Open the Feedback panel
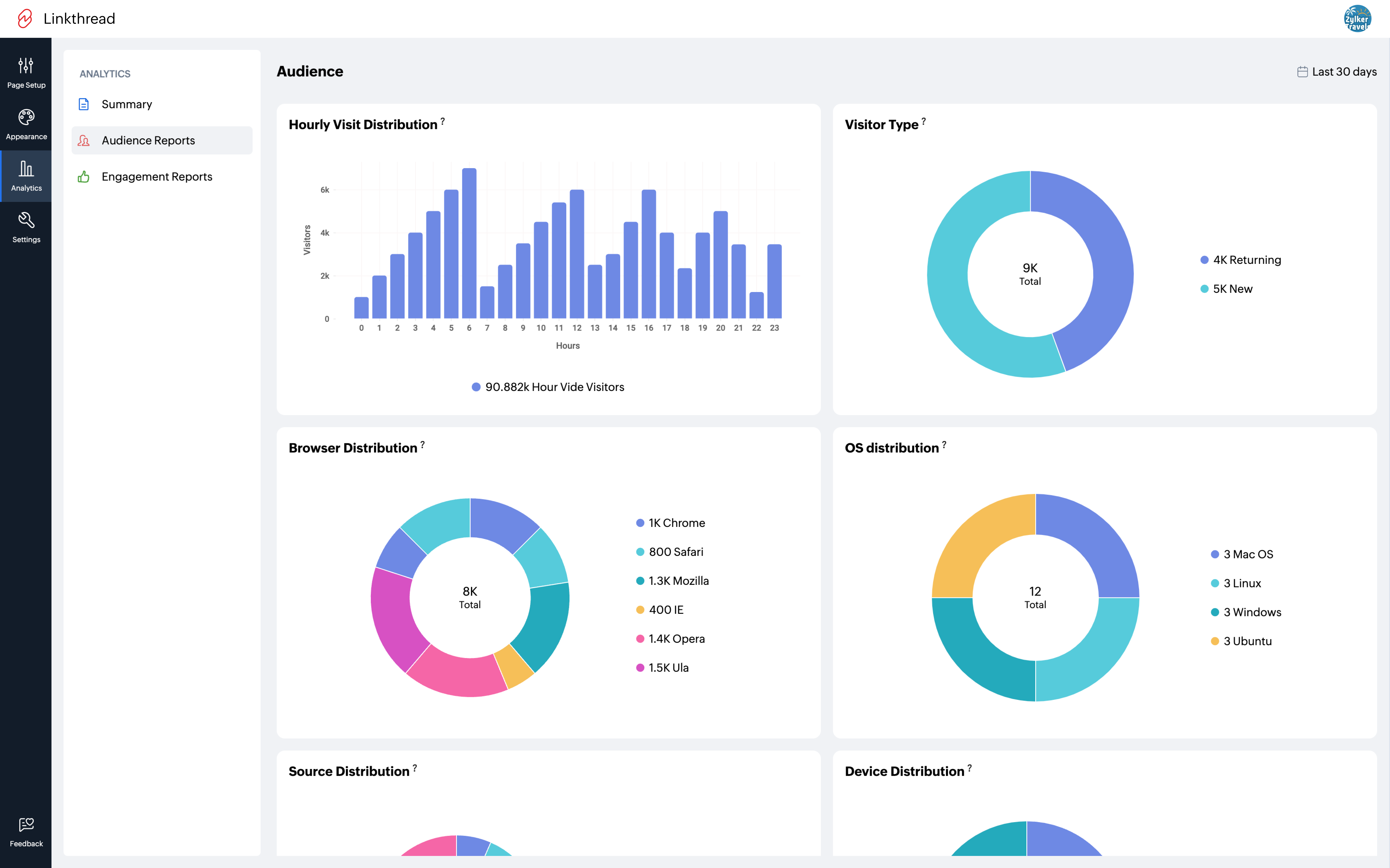 (x=26, y=832)
